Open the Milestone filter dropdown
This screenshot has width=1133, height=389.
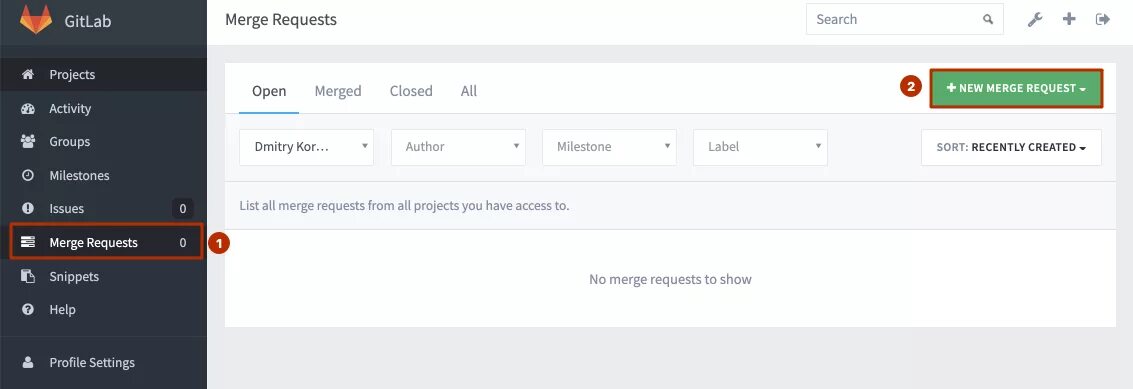point(609,147)
